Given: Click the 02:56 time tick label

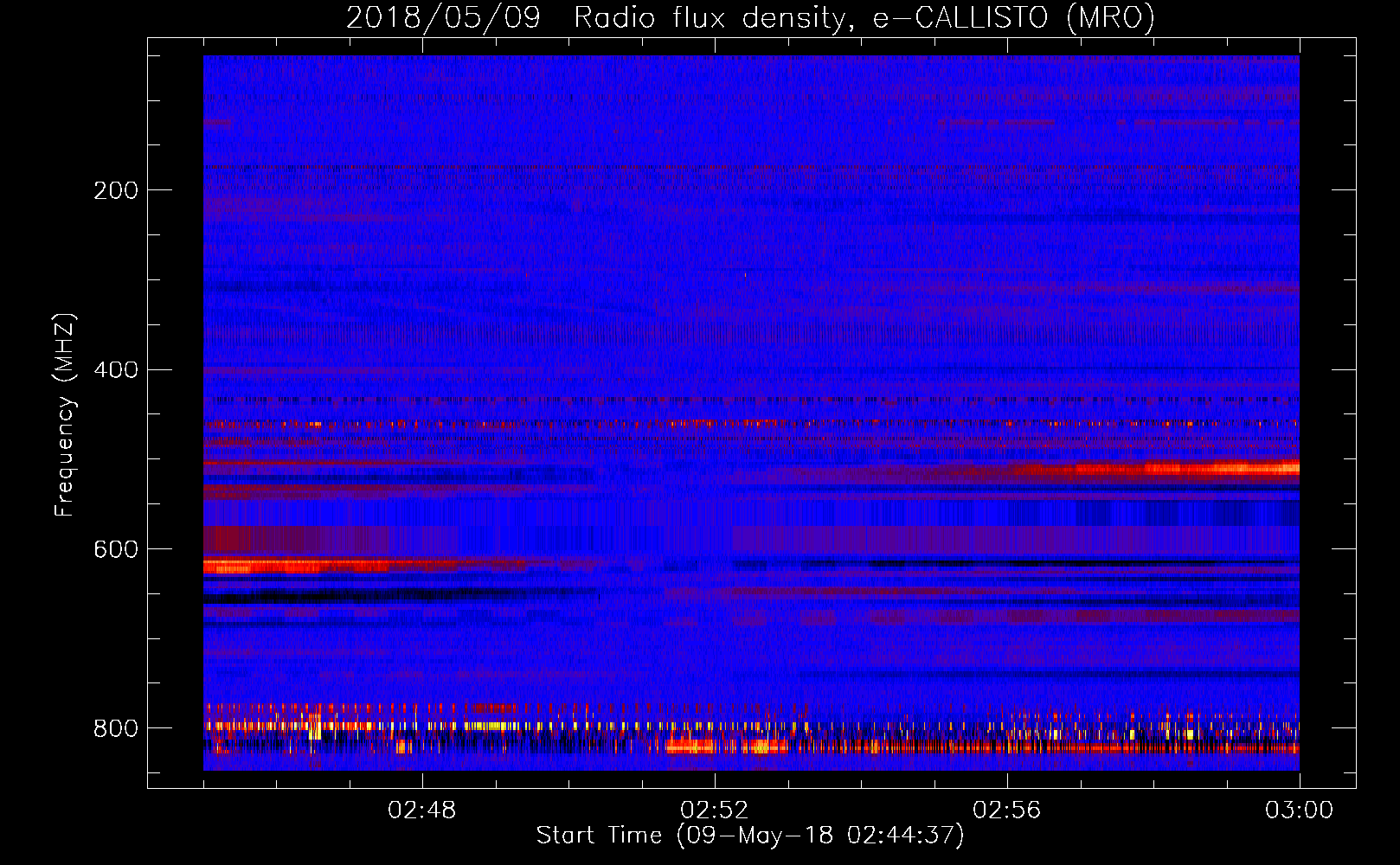Looking at the screenshot, I should (1007, 811).
